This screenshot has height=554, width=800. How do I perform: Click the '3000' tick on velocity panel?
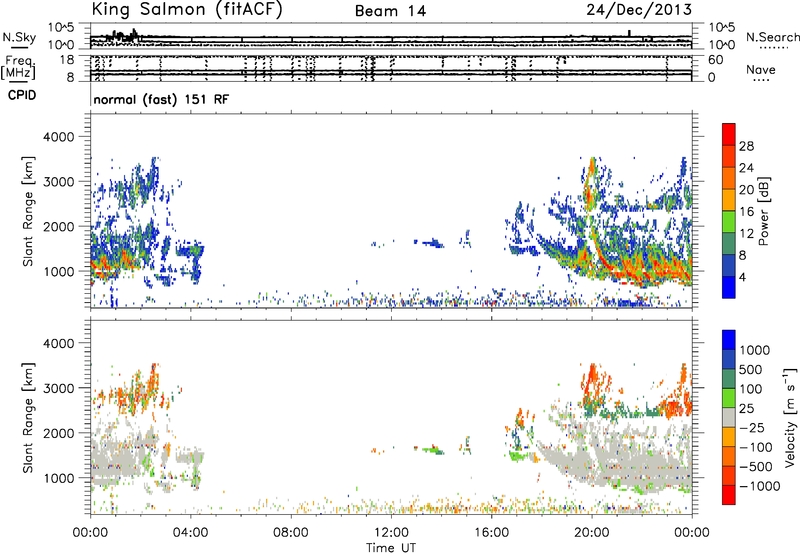pos(58,388)
